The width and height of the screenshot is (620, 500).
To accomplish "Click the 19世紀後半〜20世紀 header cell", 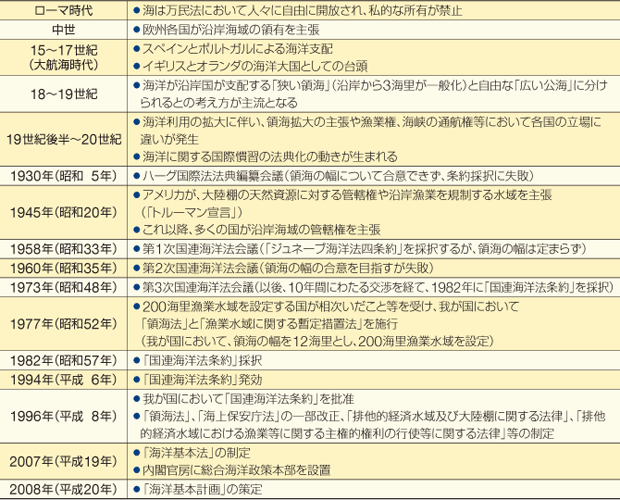I will click(x=65, y=140).
